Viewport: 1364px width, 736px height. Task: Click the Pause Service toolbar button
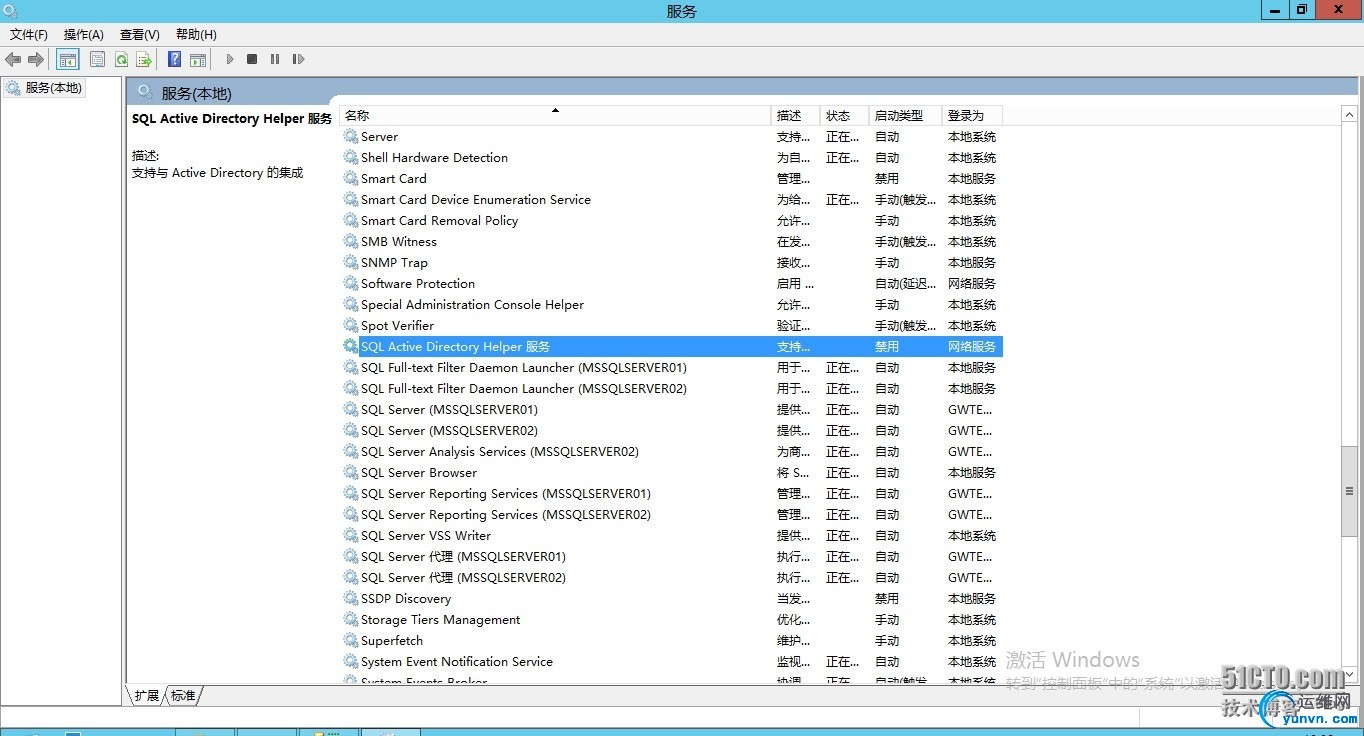pos(275,60)
